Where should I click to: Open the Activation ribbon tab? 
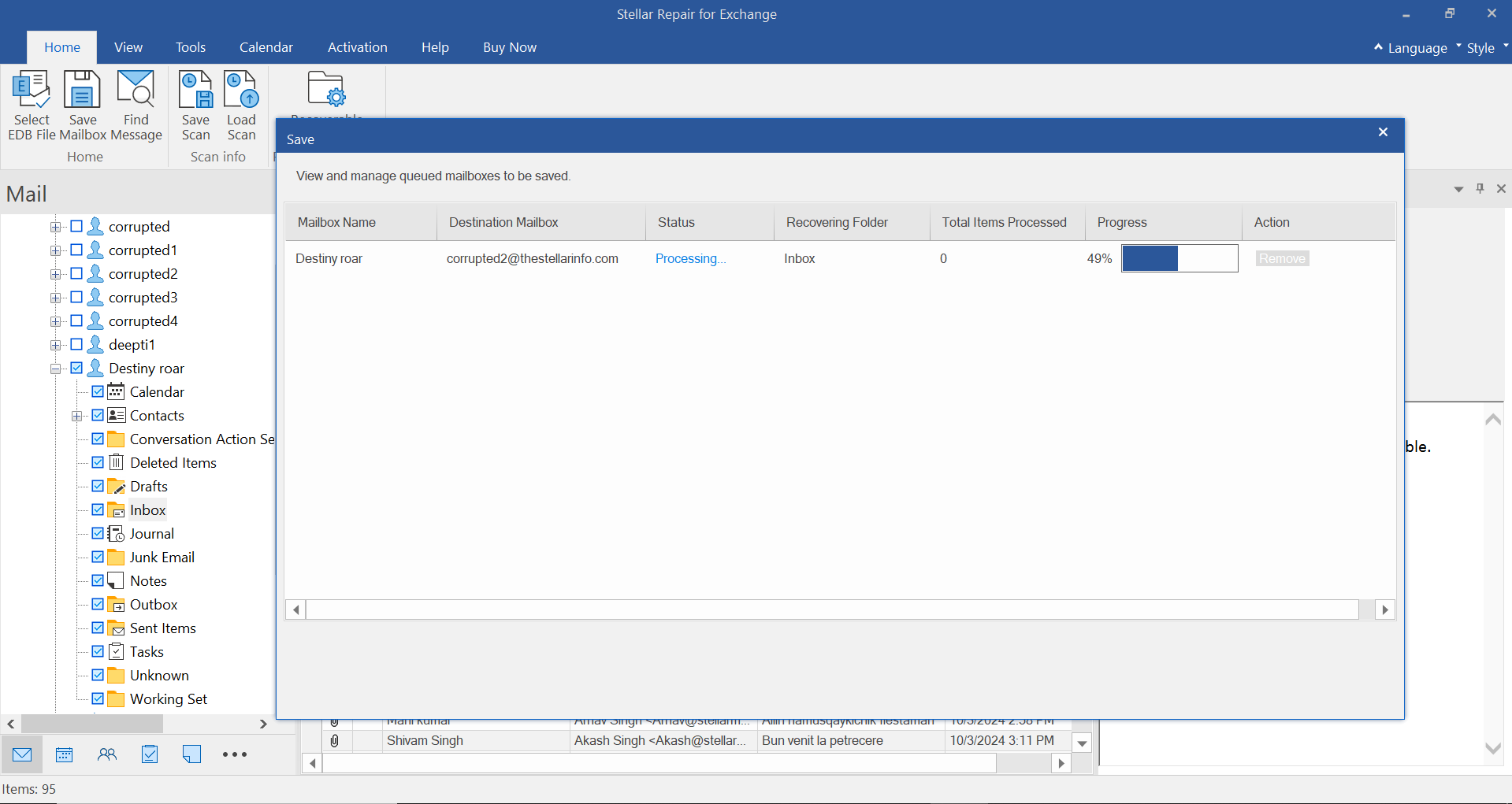pyautogui.click(x=357, y=47)
